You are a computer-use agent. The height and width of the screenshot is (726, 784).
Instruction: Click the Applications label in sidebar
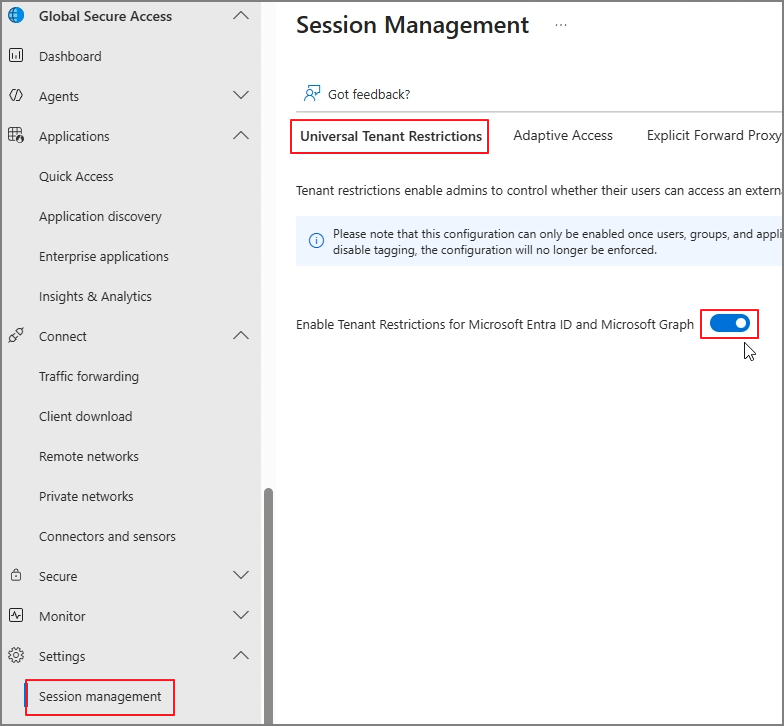coord(74,136)
